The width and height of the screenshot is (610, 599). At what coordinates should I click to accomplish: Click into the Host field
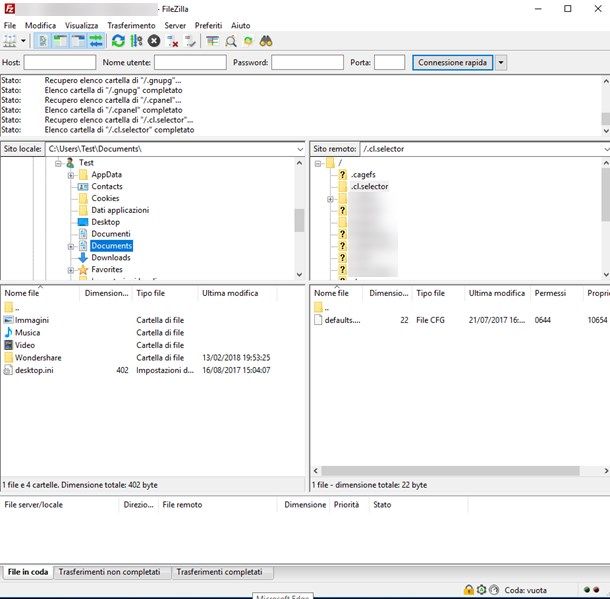60,62
